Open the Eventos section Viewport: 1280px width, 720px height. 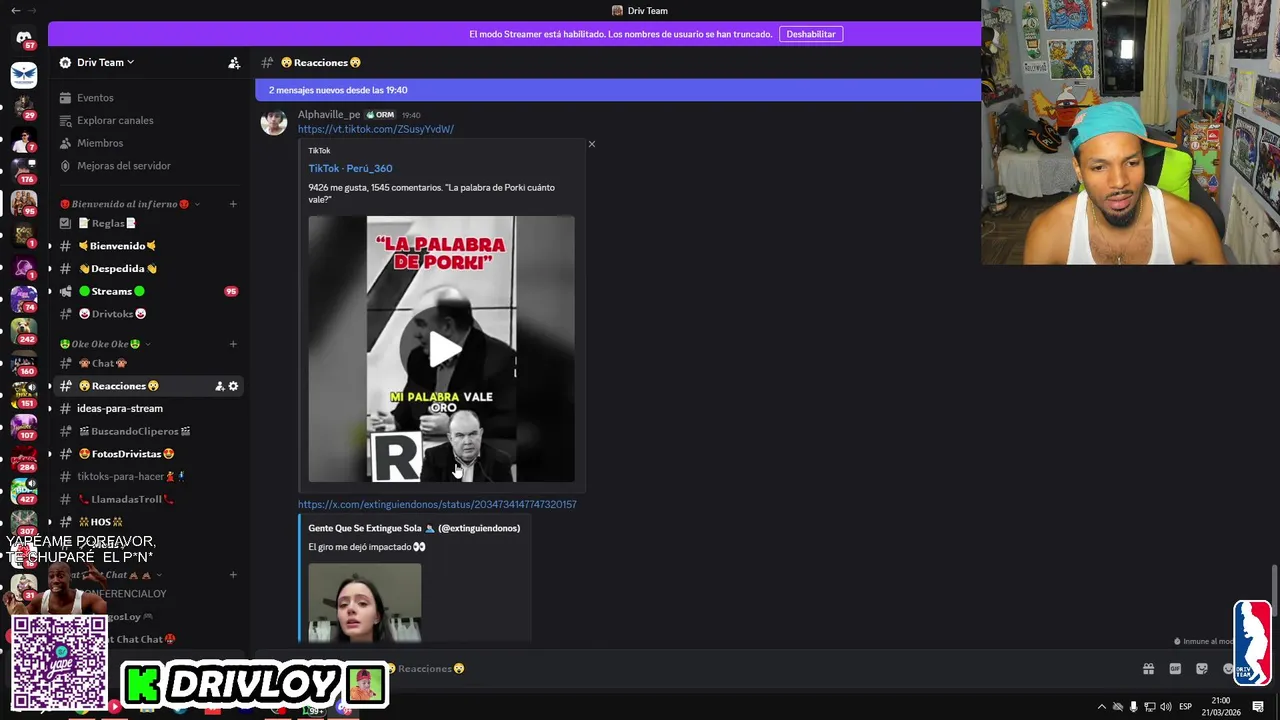pos(95,98)
